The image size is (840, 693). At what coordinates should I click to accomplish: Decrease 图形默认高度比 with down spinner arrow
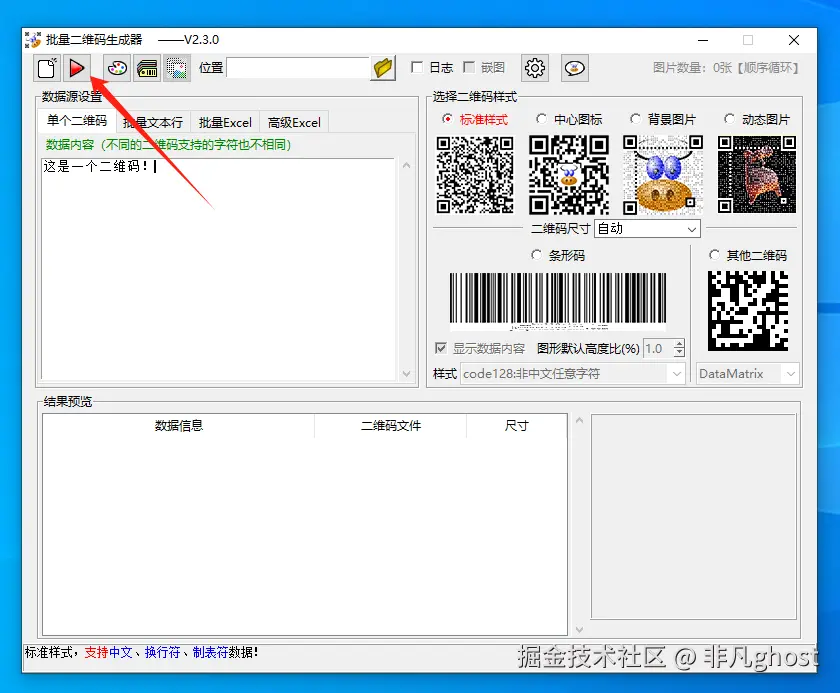[679, 353]
